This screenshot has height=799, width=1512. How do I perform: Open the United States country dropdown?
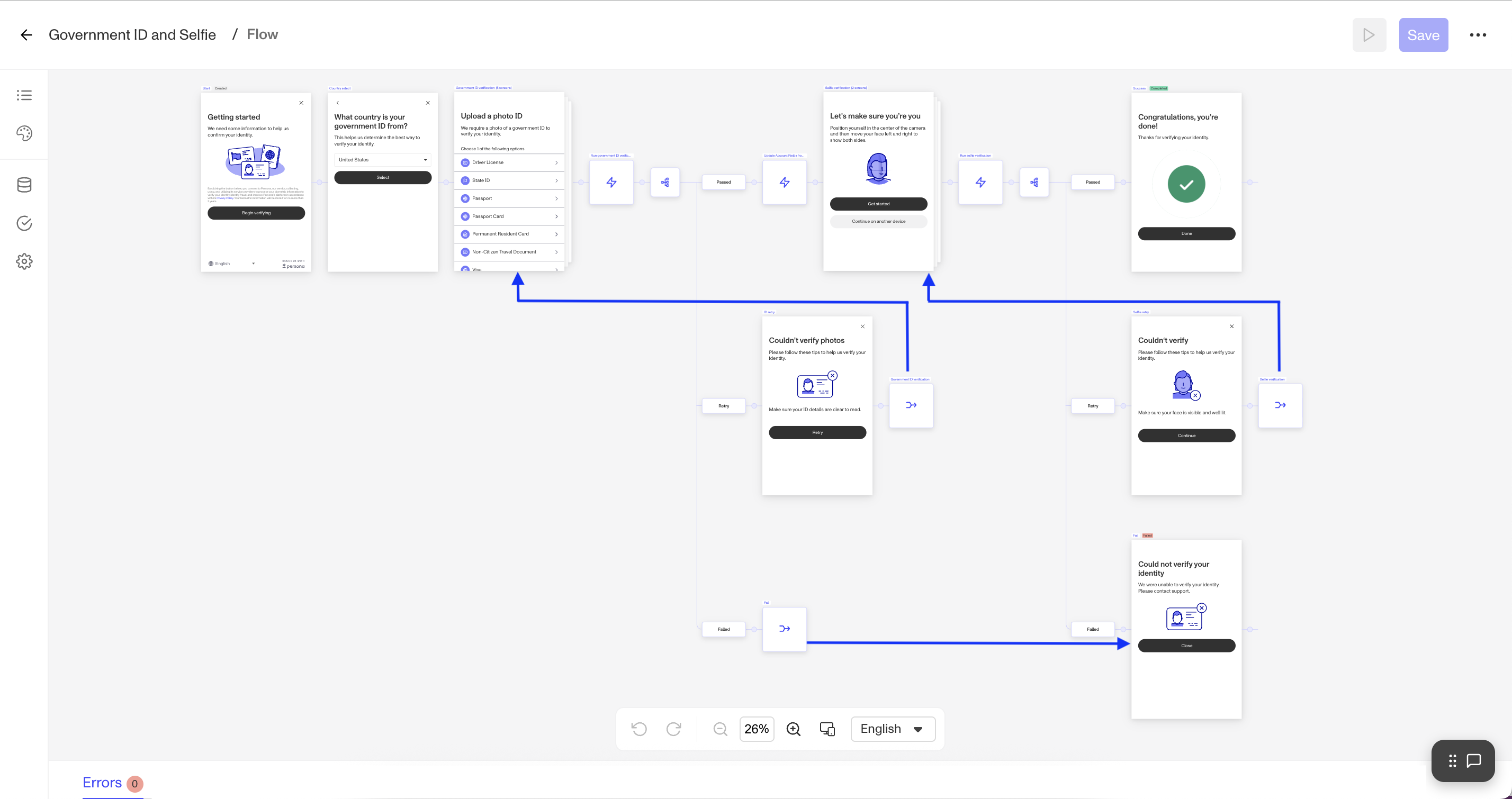383,160
